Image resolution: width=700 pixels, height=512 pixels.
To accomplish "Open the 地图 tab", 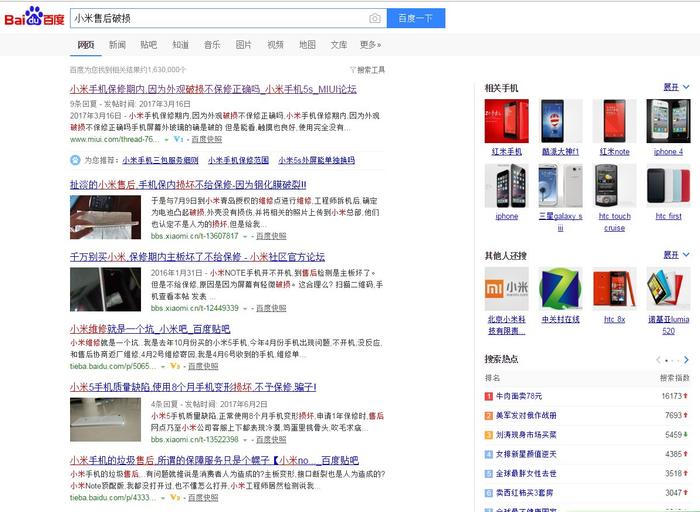I will (x=307, y=45).
